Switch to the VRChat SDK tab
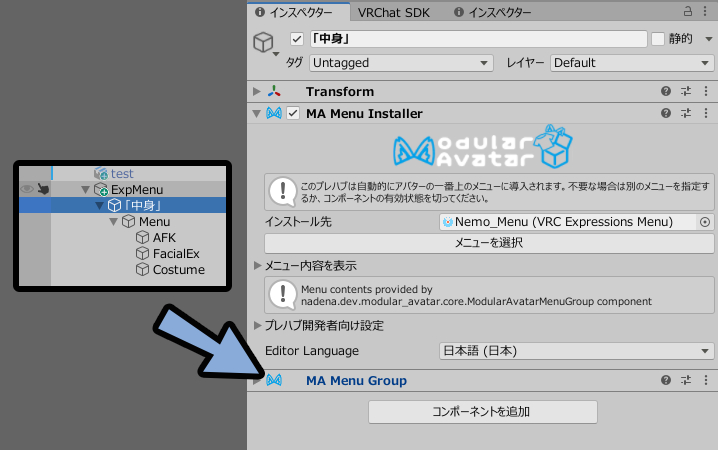 [394, 12]
